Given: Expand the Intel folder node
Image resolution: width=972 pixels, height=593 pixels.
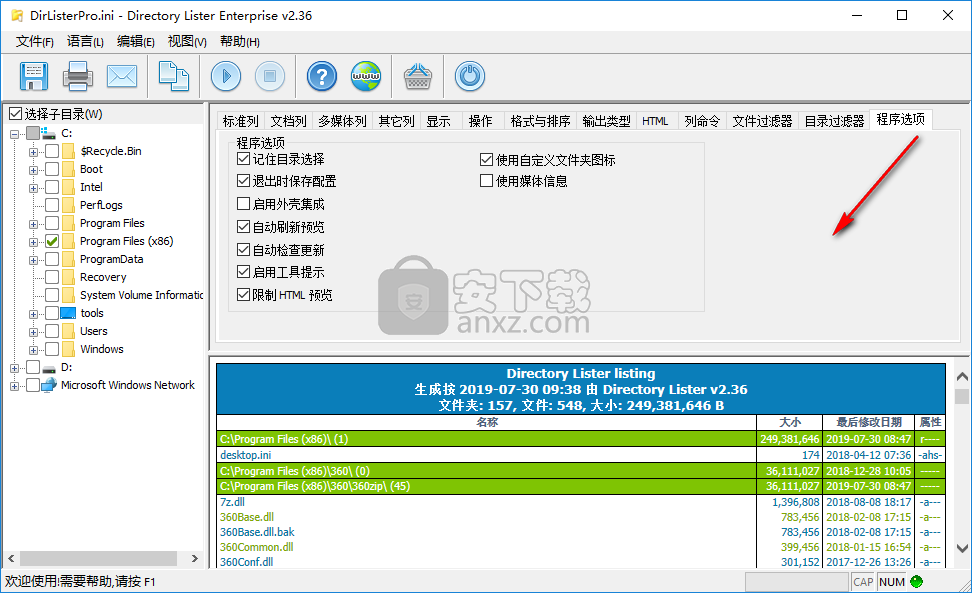Looking at the screenshot, I should pos(33,188).
